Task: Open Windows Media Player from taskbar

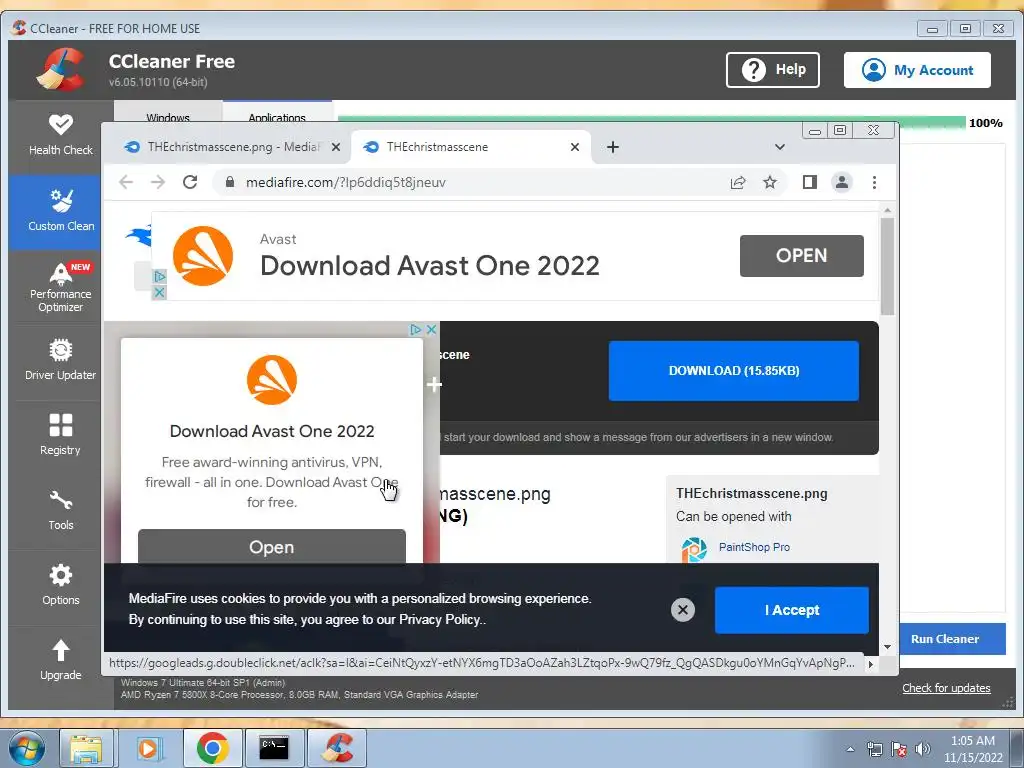Action: [148, 748]
